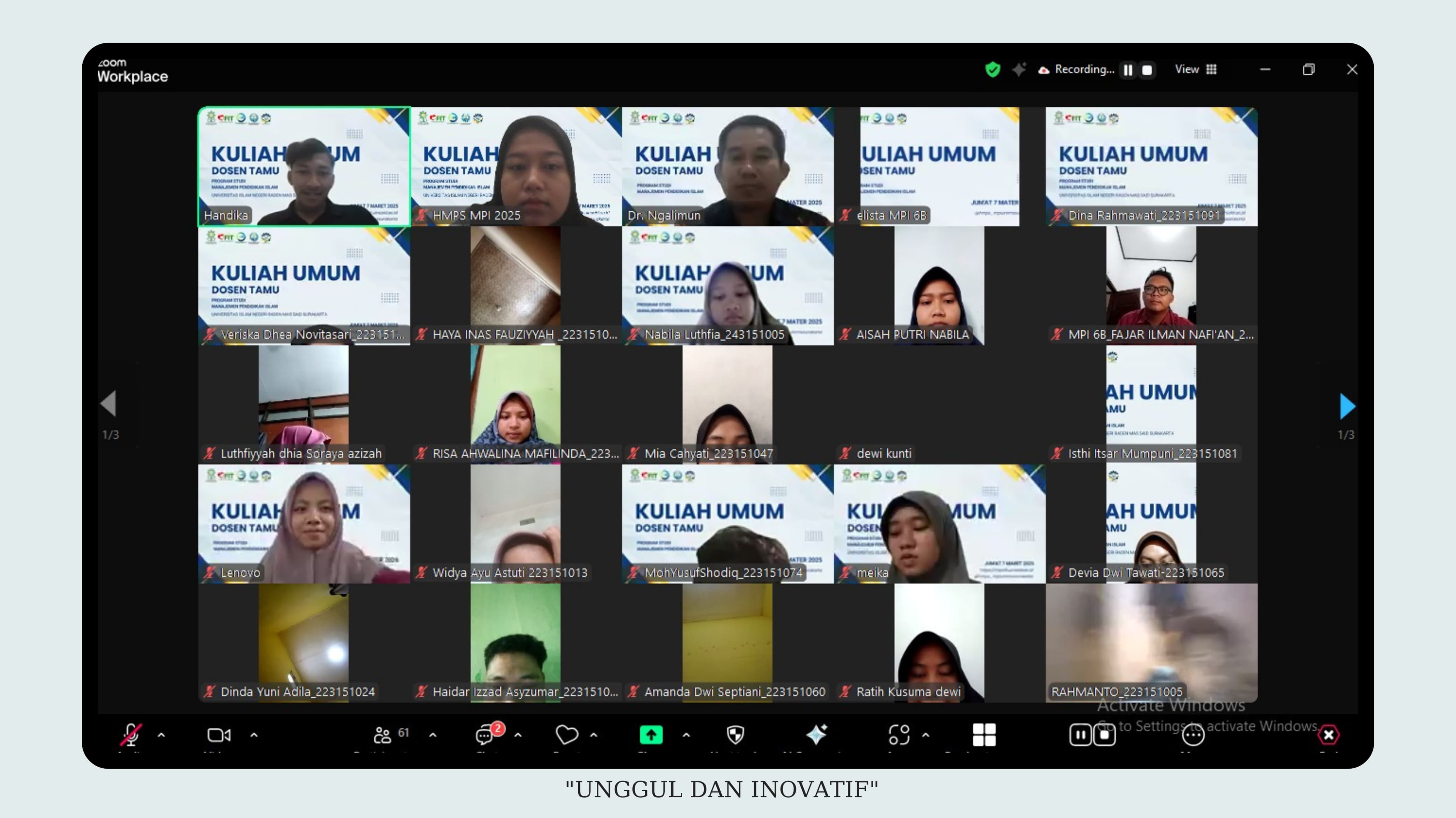Select HMPS MPI 2025 video tile

516,167
